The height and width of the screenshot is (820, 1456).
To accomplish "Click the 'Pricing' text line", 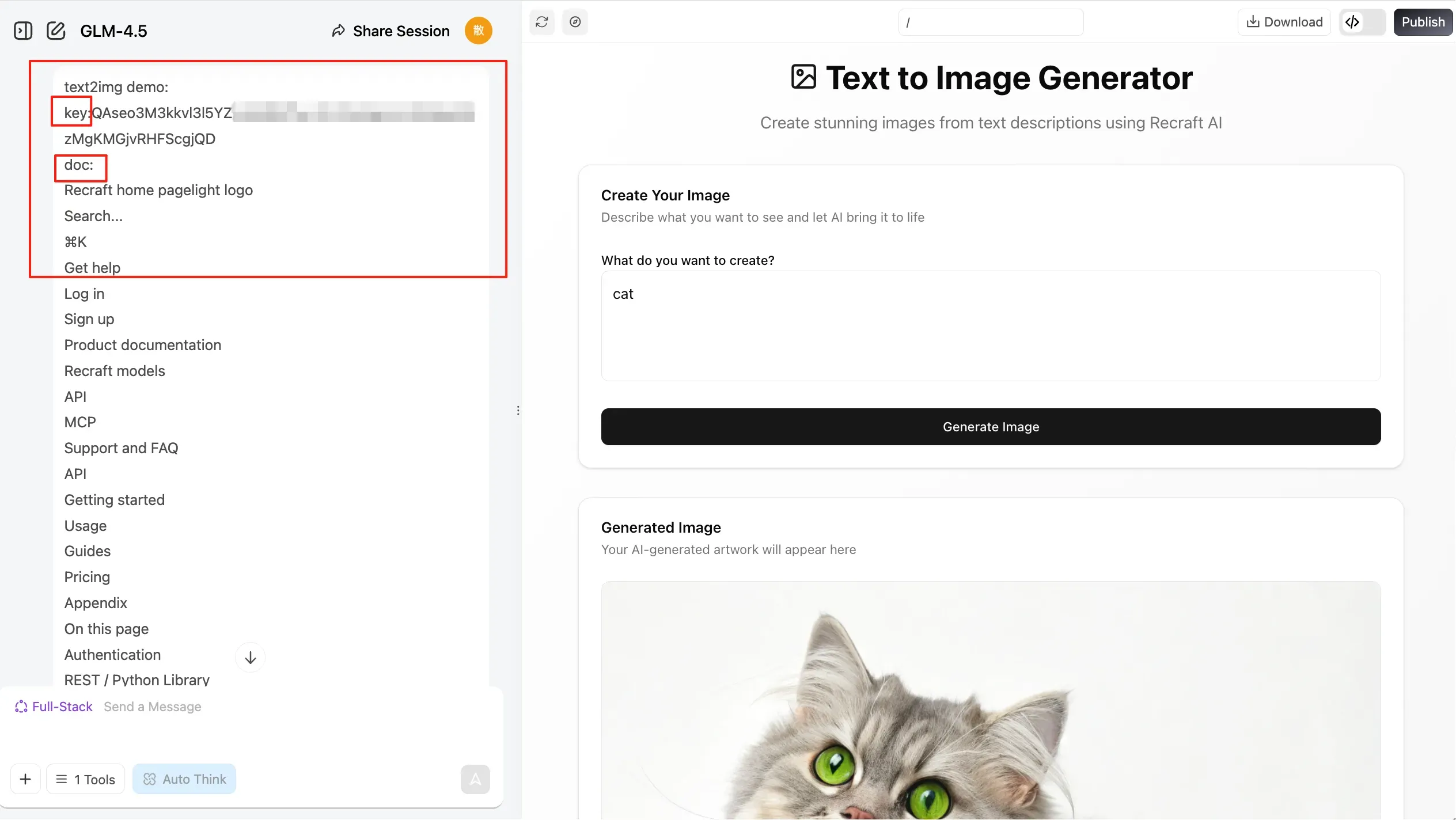I will (x=87, y=577).
